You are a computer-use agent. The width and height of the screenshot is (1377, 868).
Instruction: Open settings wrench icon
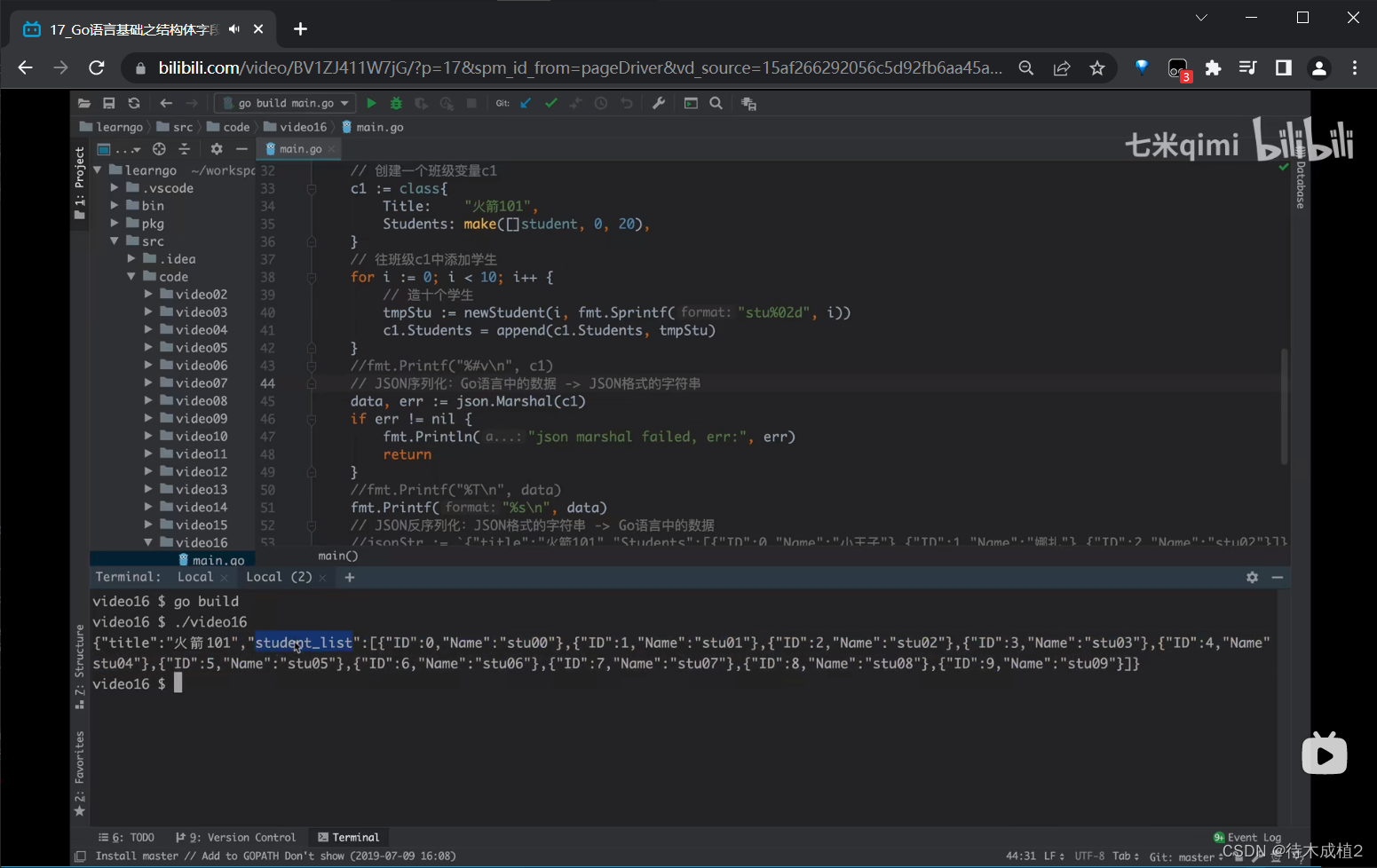coord(659,104)
